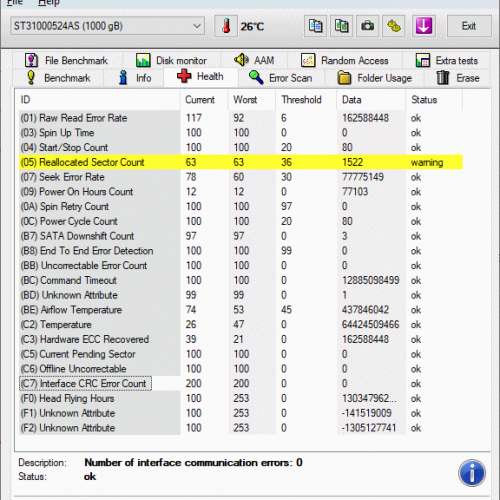Open the Error Scan tab
Screen dimensions: 500x500
(281, 78)
